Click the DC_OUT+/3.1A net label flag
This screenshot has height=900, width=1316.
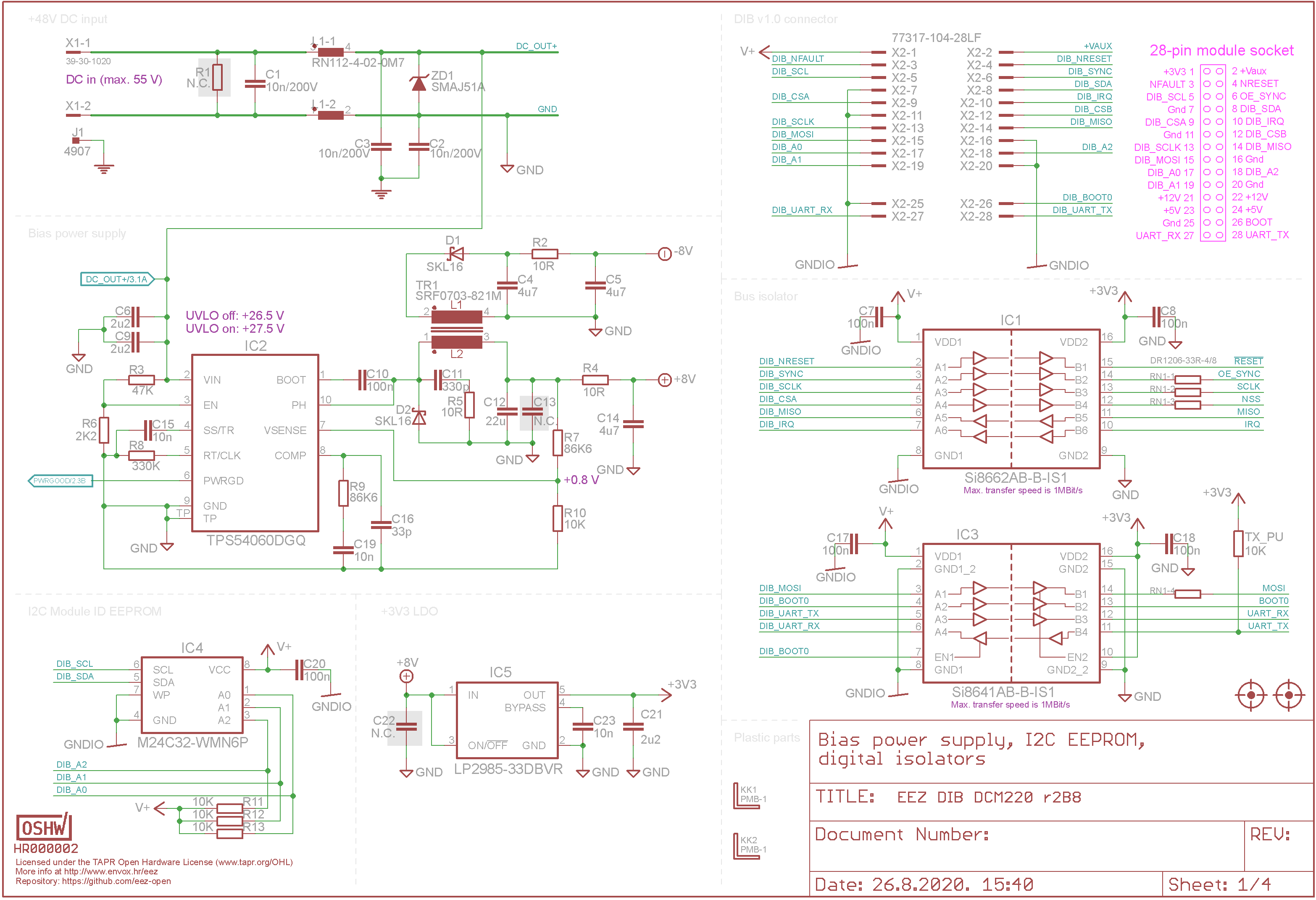pyautogui.click(x=117, y=279)
